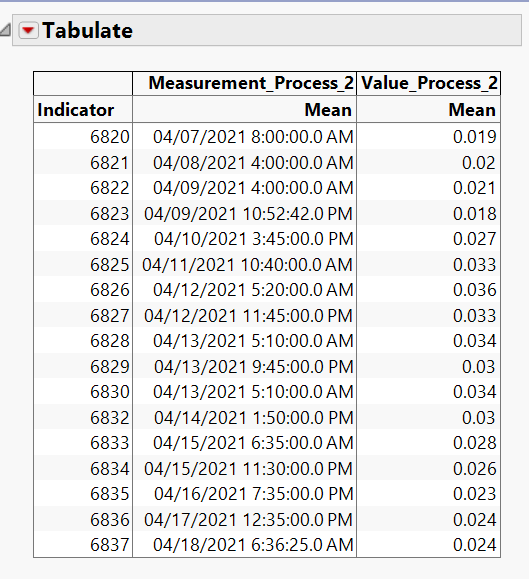Select Indicator 6823 row label
This screenshot has width=529, height=579.
(x=110, y=214)
